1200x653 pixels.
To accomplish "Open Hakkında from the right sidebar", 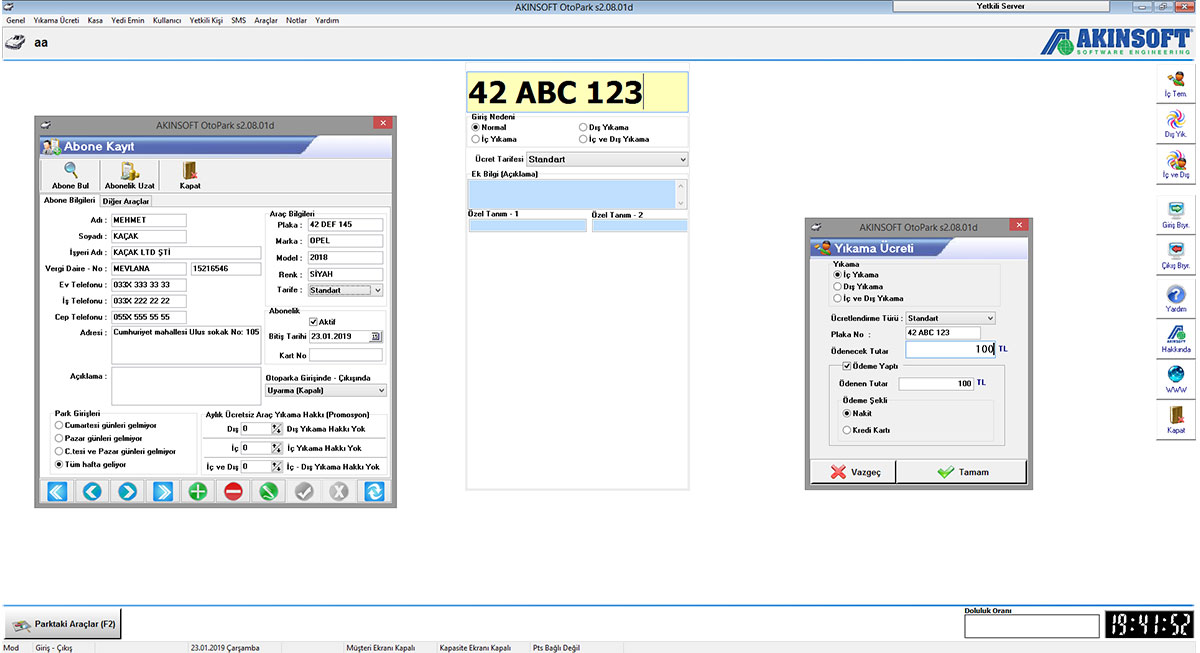I will tap(1176, 335).
